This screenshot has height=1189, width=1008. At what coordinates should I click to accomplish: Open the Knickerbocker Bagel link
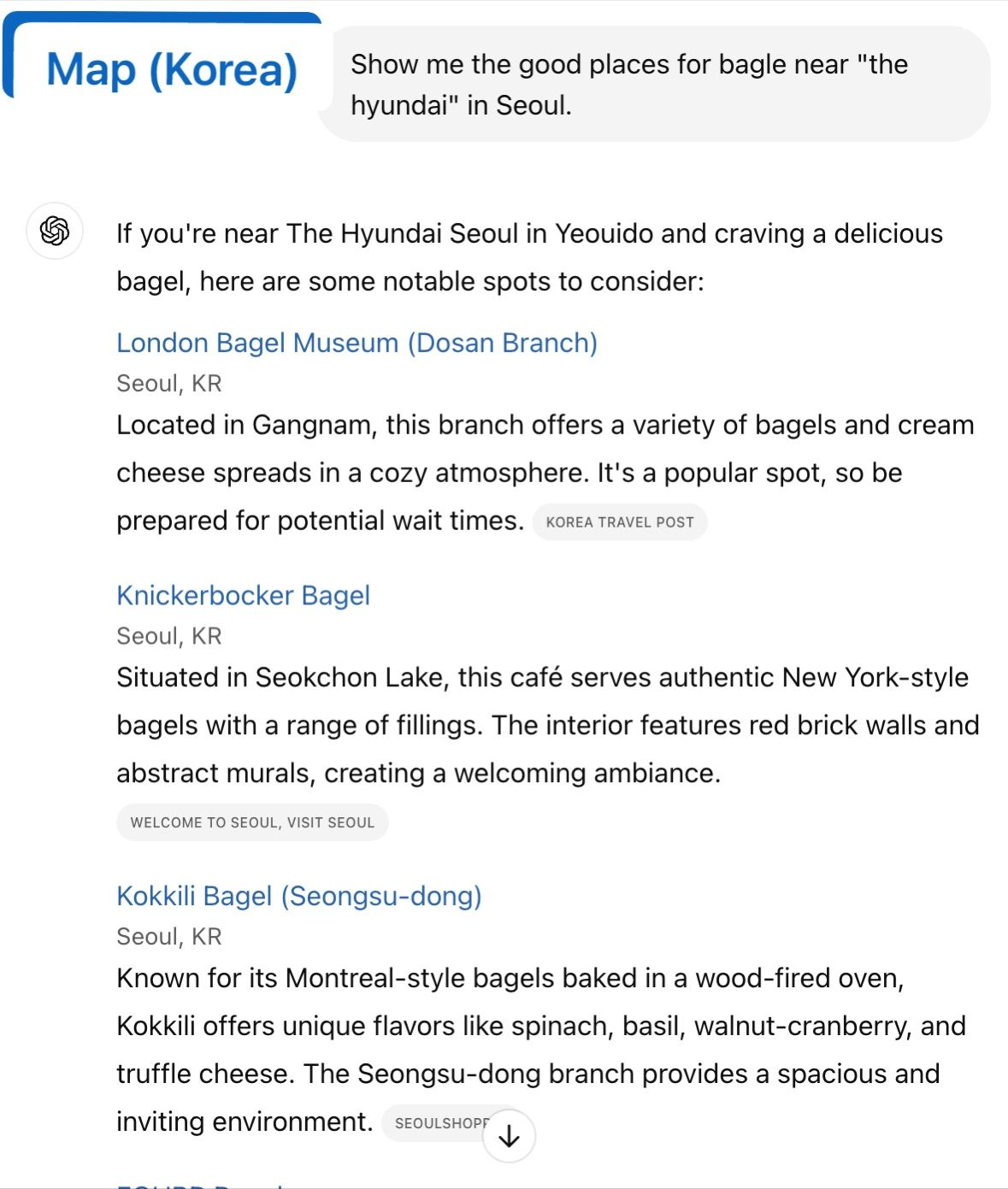click(x=243, y=596)
